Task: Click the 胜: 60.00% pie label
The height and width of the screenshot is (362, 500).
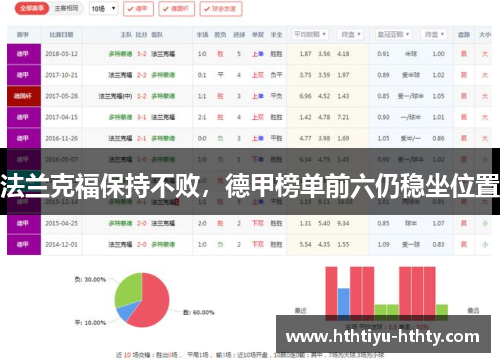Action: click(199, 312)
